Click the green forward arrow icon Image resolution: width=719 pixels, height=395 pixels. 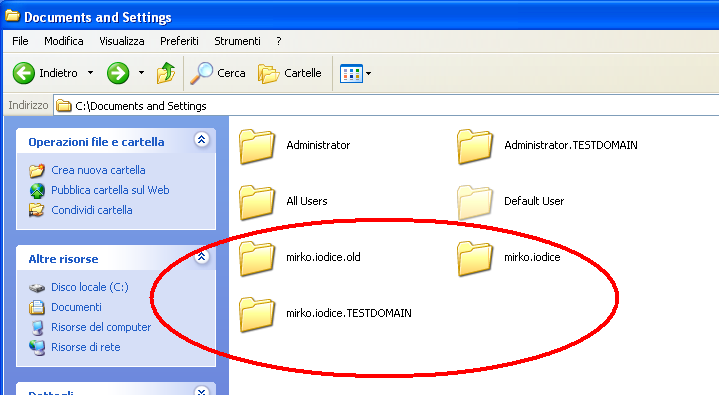click(x=118, y=73)
